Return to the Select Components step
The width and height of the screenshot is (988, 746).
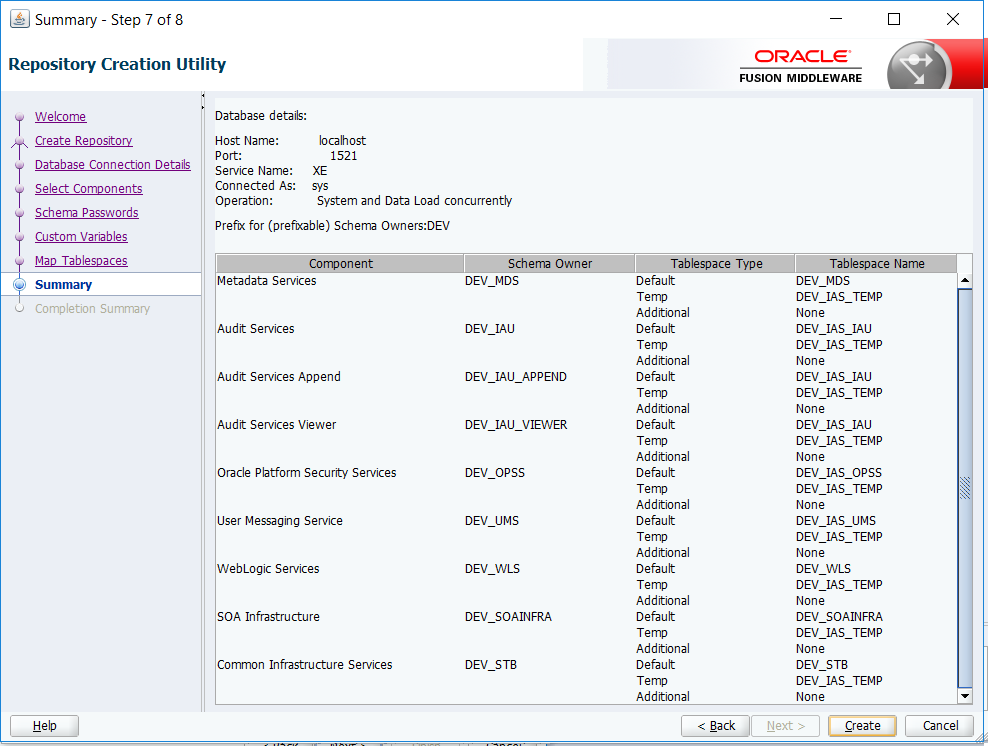(x=88, y=188)
